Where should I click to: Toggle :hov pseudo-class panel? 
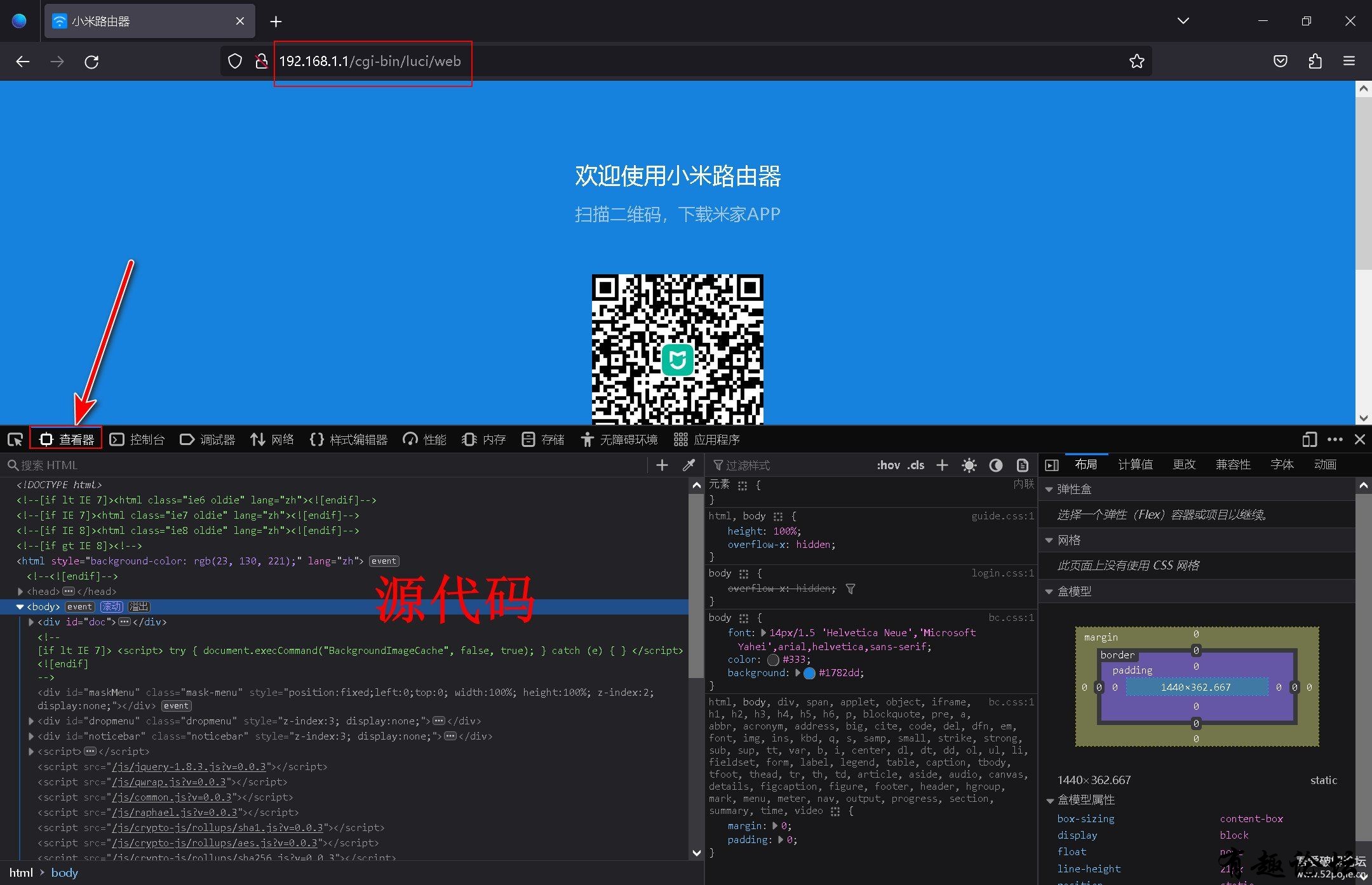pyautogui.click(x=888, y=465)
